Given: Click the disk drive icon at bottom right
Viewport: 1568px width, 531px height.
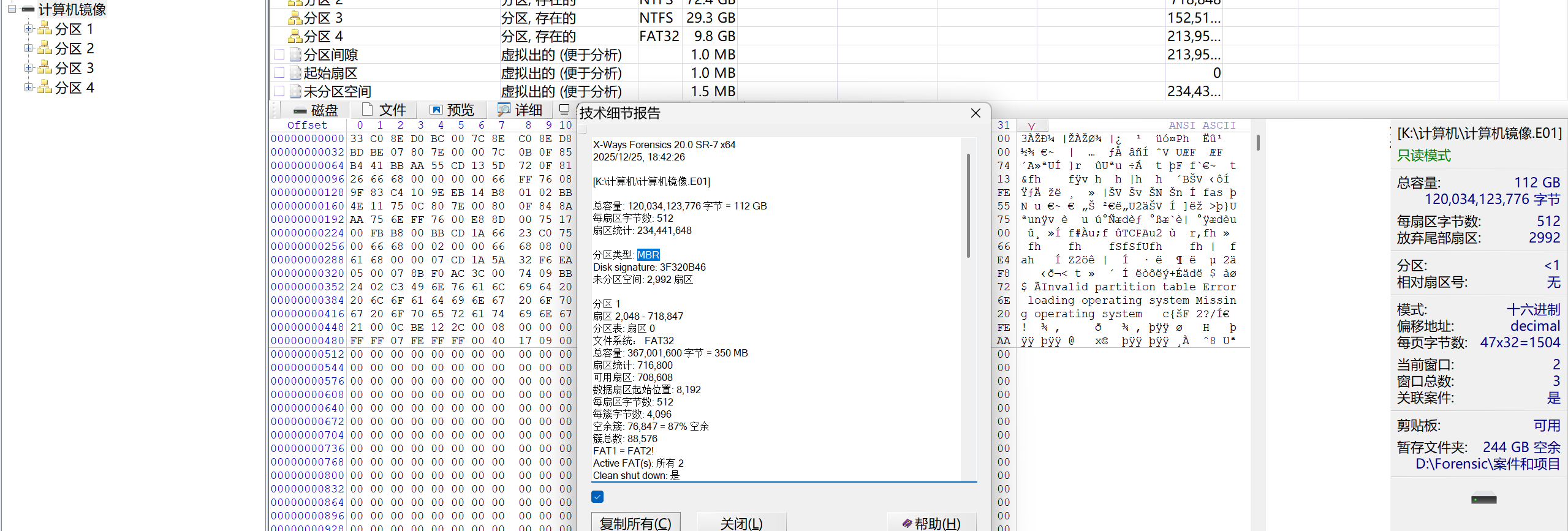Looking at the screenshot, I should 1483,500.
